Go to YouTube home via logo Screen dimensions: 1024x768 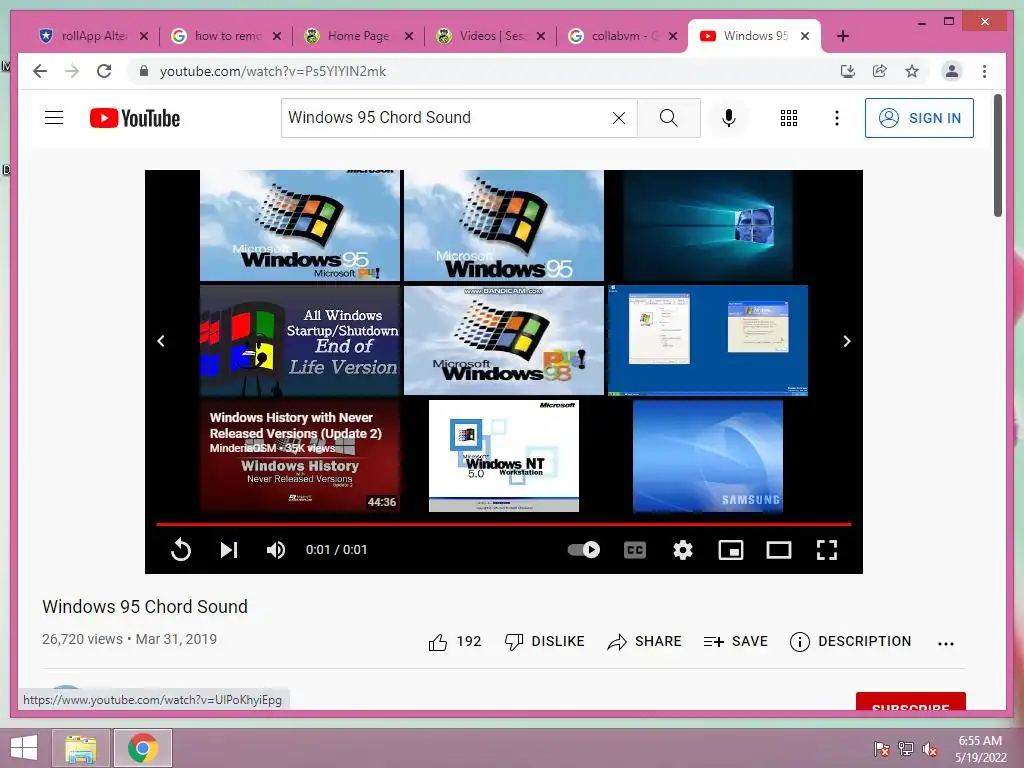135,118
